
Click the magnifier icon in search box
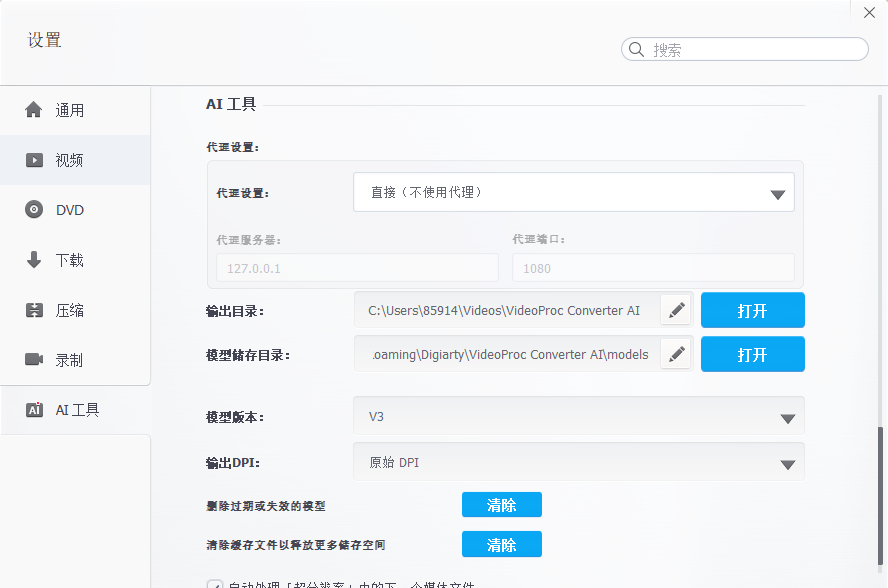[637, 49]
